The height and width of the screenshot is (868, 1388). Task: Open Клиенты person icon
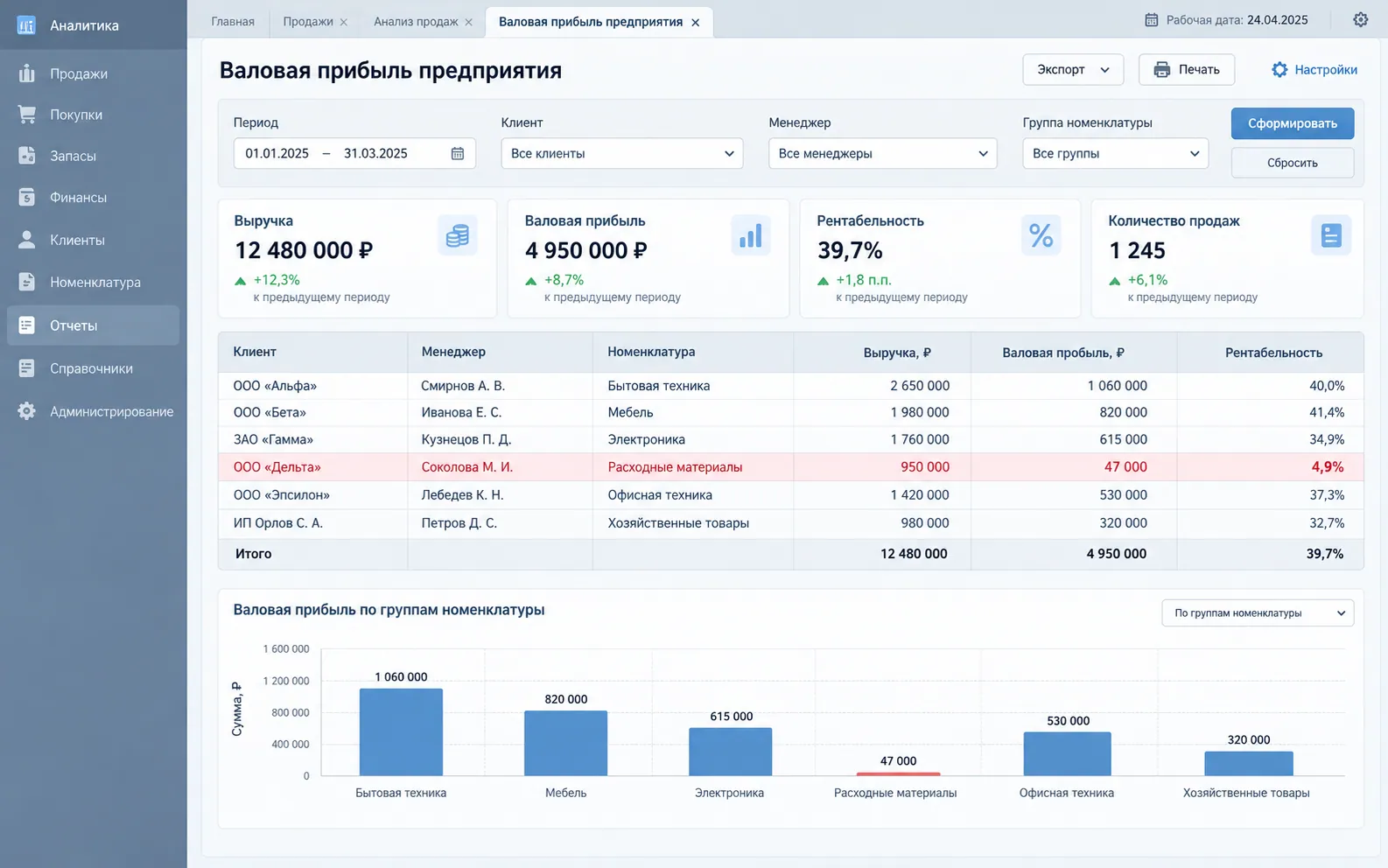27,240
